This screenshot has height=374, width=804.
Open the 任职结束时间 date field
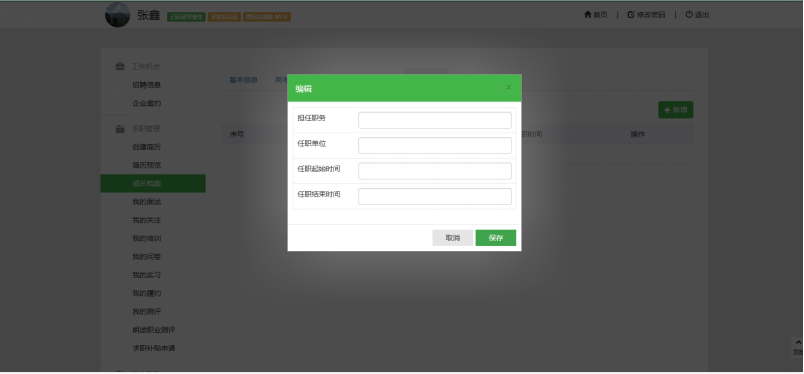(435, 196)
